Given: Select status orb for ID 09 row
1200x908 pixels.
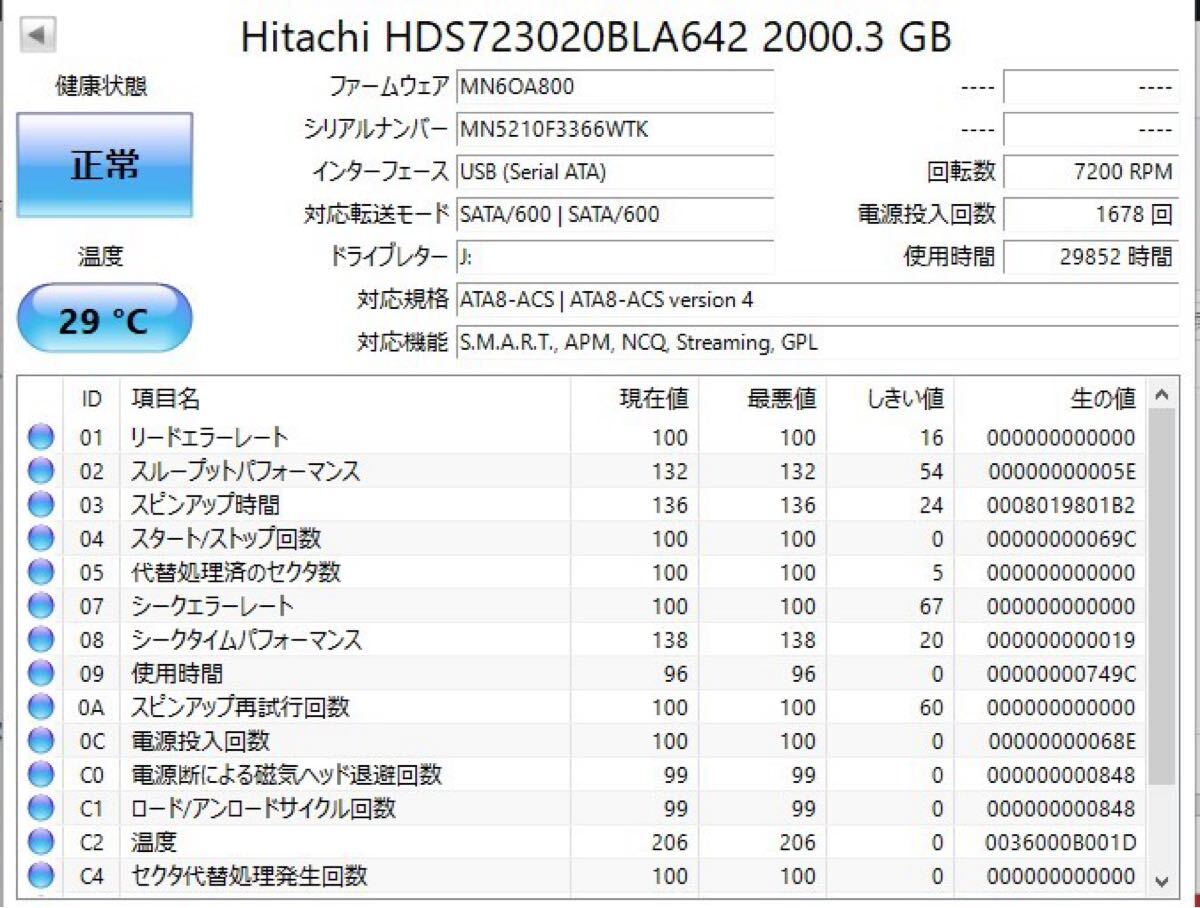Looking at the screenshot, I should [x=41, y=674].
